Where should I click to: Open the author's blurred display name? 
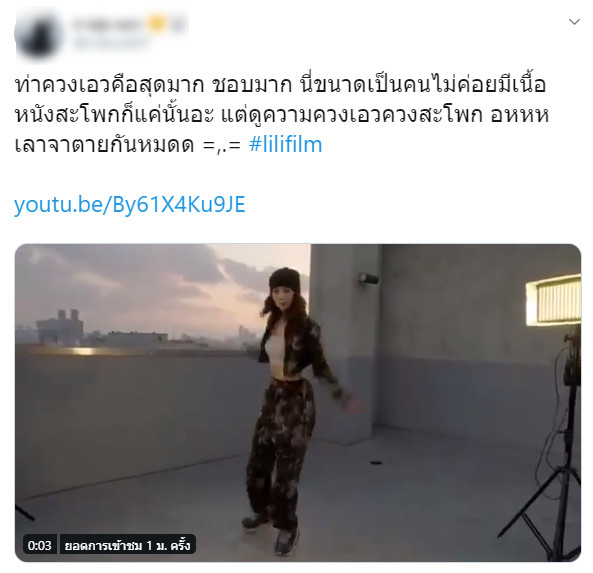pyautogui.click(x=107, y=25)
